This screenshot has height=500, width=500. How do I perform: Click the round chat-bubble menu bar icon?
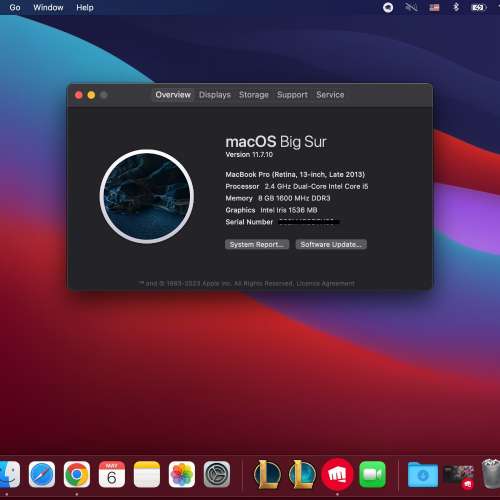388,7
